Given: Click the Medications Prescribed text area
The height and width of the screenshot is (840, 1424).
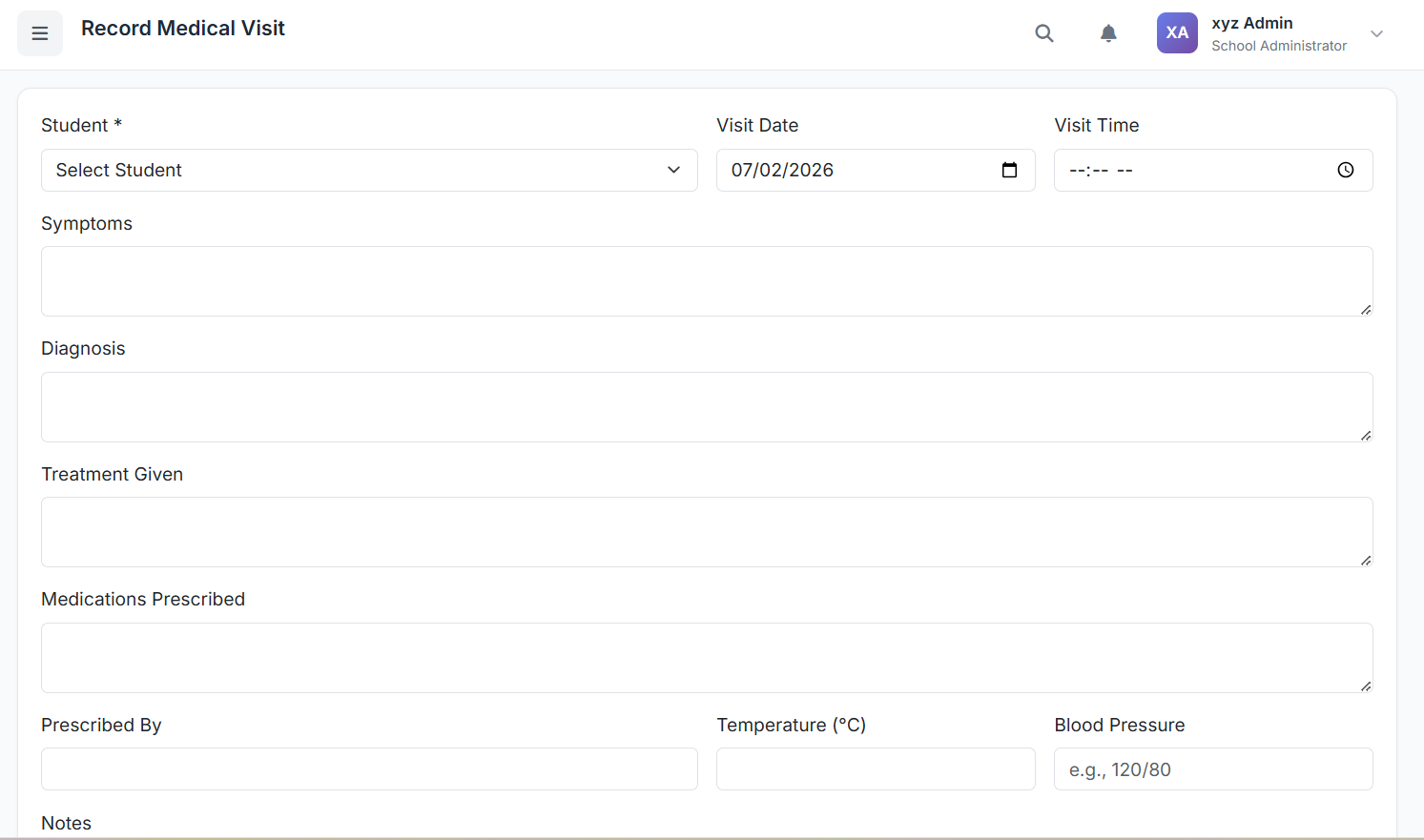Looking at the screenshot, I should point(706,658).
